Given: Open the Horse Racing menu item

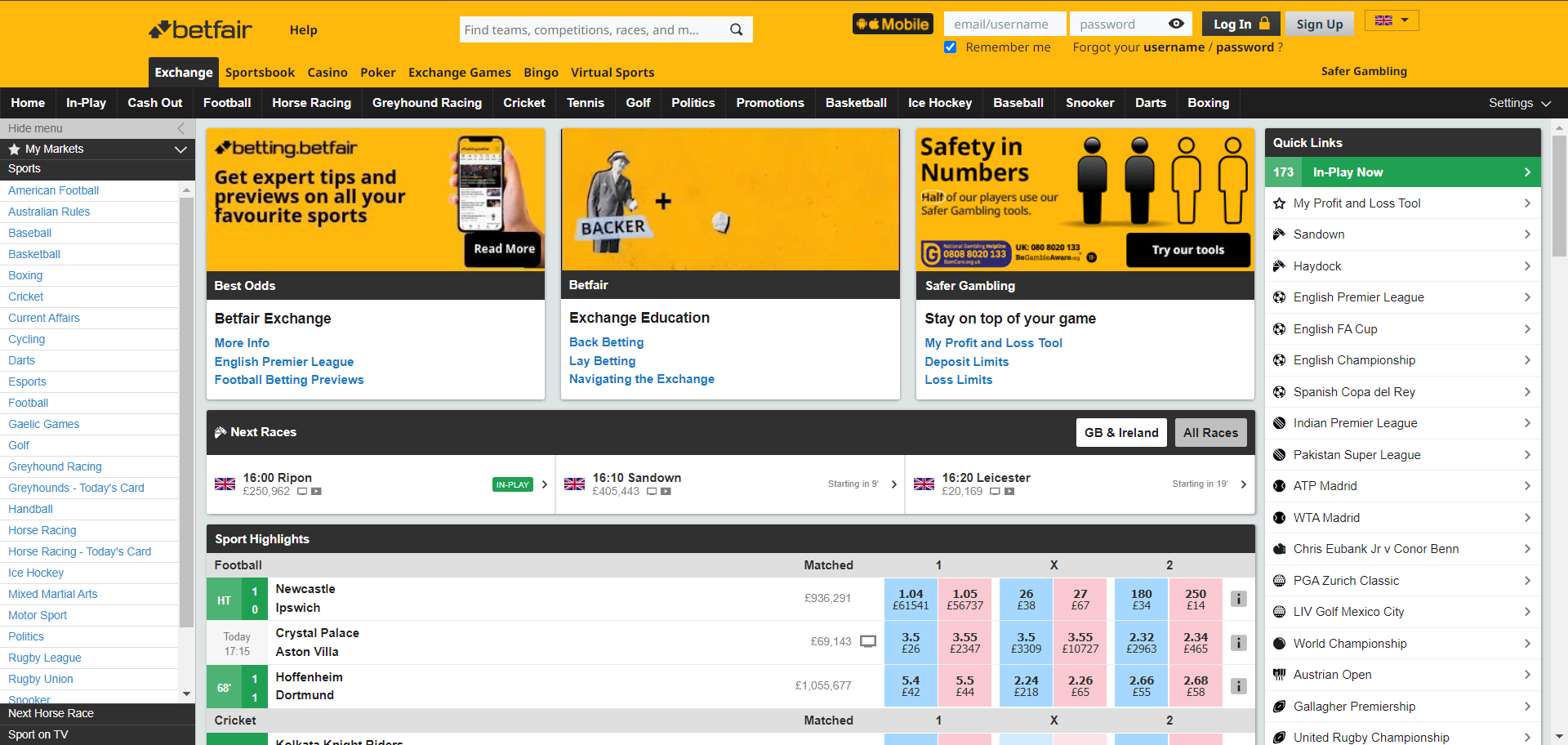Looking at the screenshot, I should click(311, 103).
